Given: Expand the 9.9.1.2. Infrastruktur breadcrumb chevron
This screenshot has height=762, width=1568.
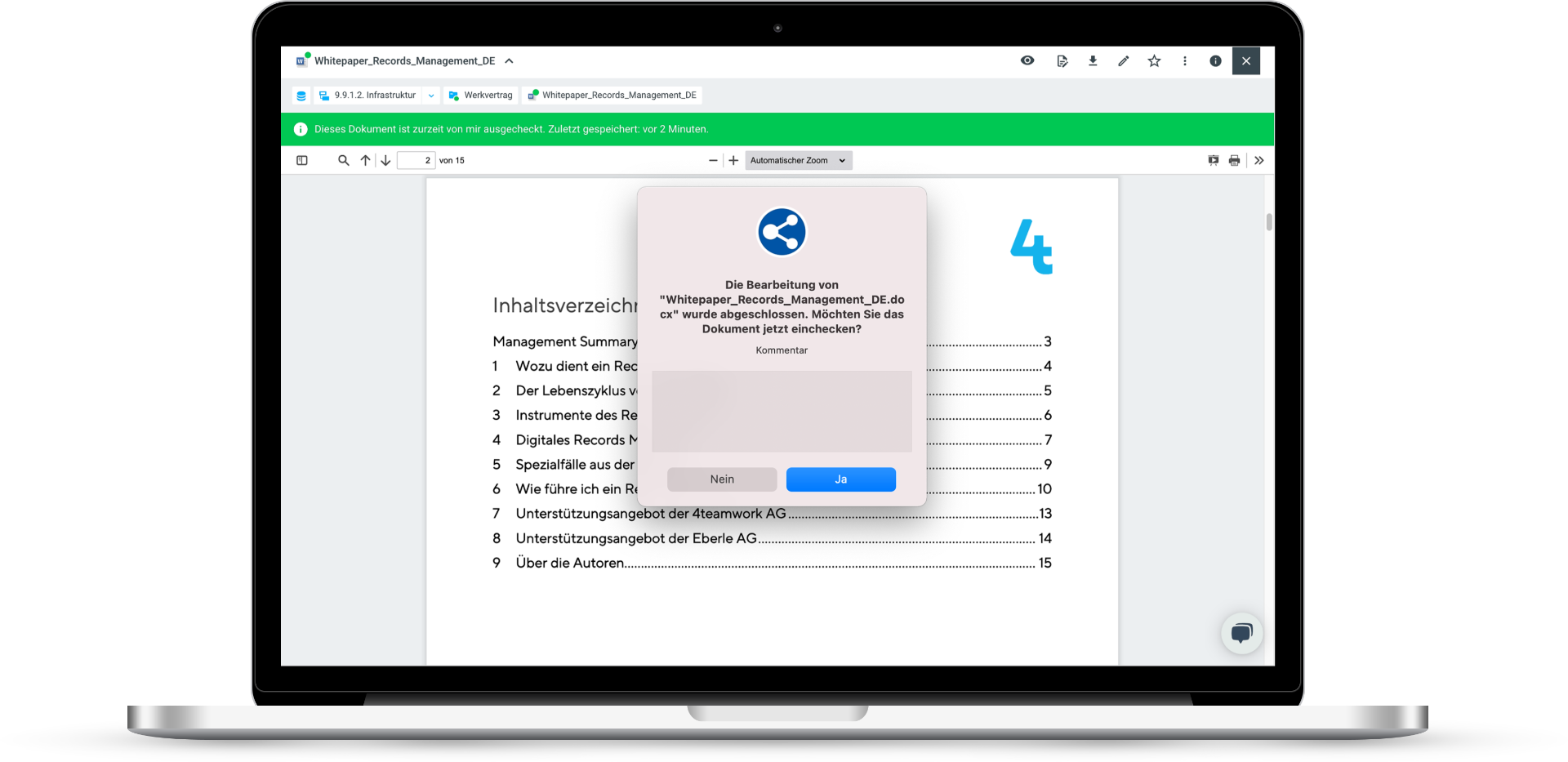Looking at the screenshot, I should point(431,96).
